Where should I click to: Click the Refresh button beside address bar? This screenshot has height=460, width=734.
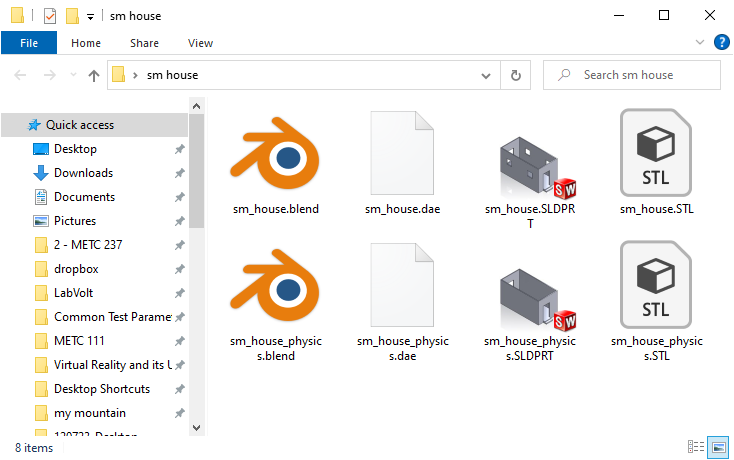[515, 75]
